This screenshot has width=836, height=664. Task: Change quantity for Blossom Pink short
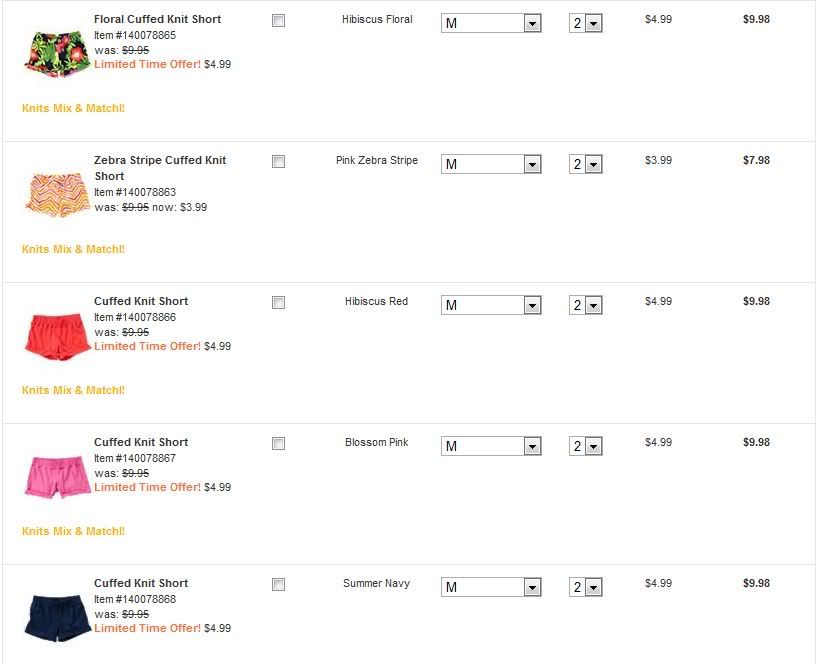point(586,446)
